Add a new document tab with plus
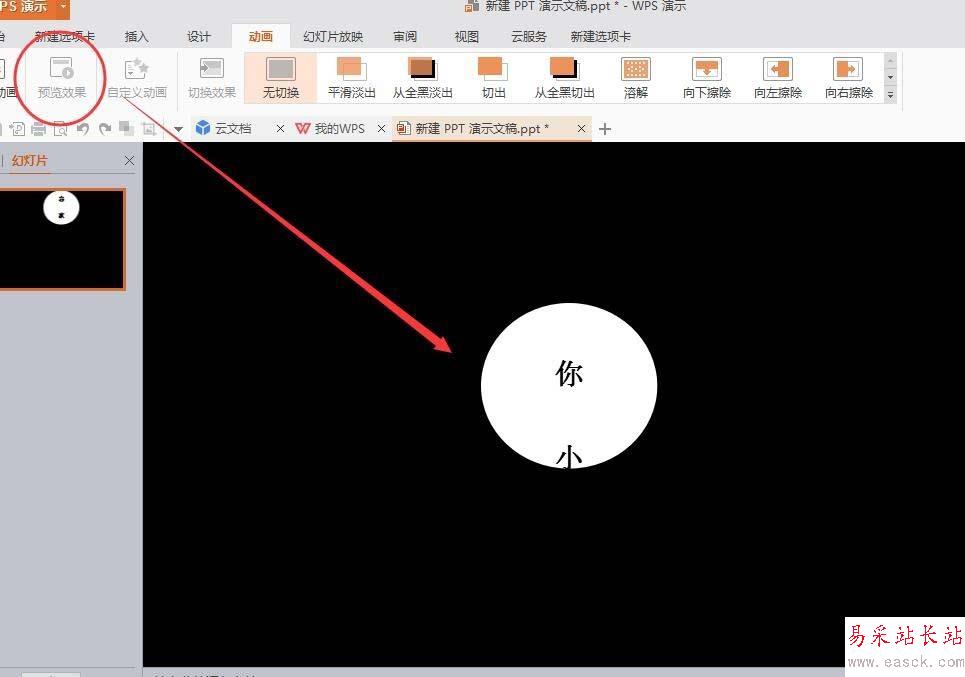Viewport: 965px width, 677px height. point(605,129)
